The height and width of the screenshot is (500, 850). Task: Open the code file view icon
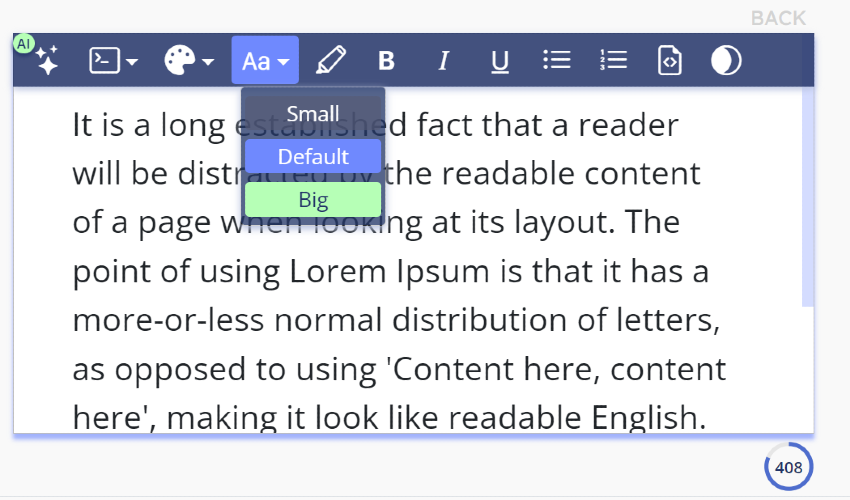coord(669,60)
